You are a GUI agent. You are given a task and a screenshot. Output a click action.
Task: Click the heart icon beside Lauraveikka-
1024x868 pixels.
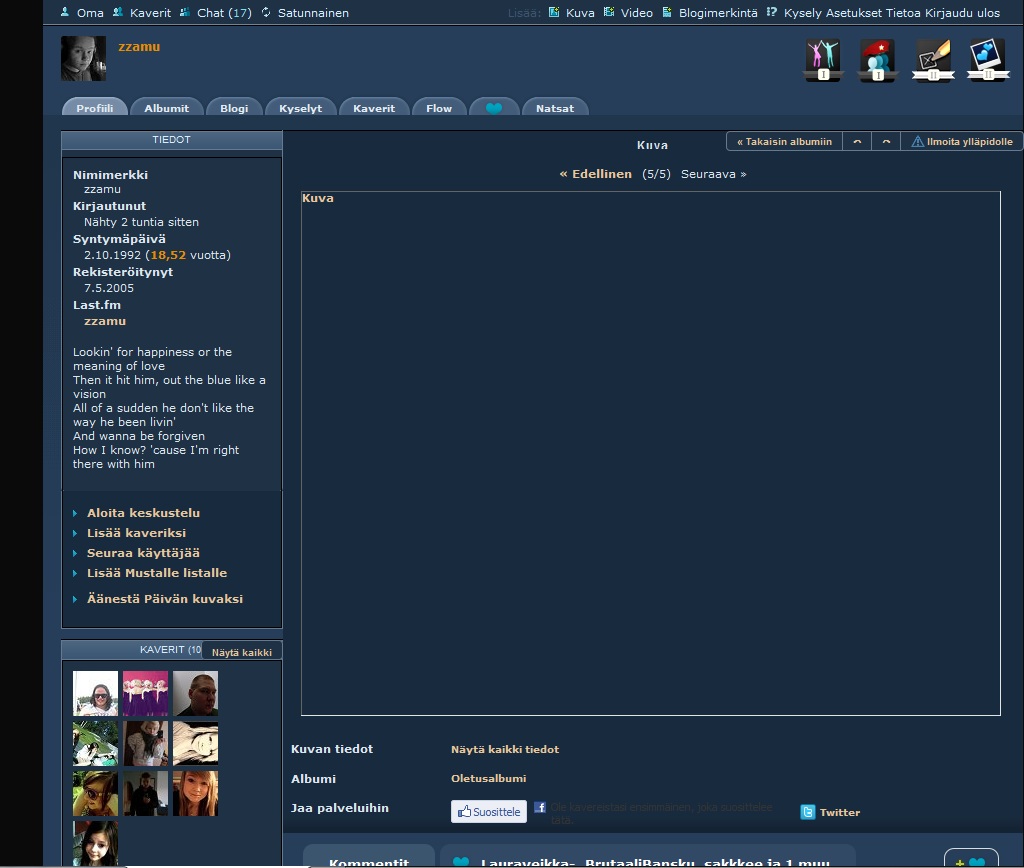(x=461, y=862)
